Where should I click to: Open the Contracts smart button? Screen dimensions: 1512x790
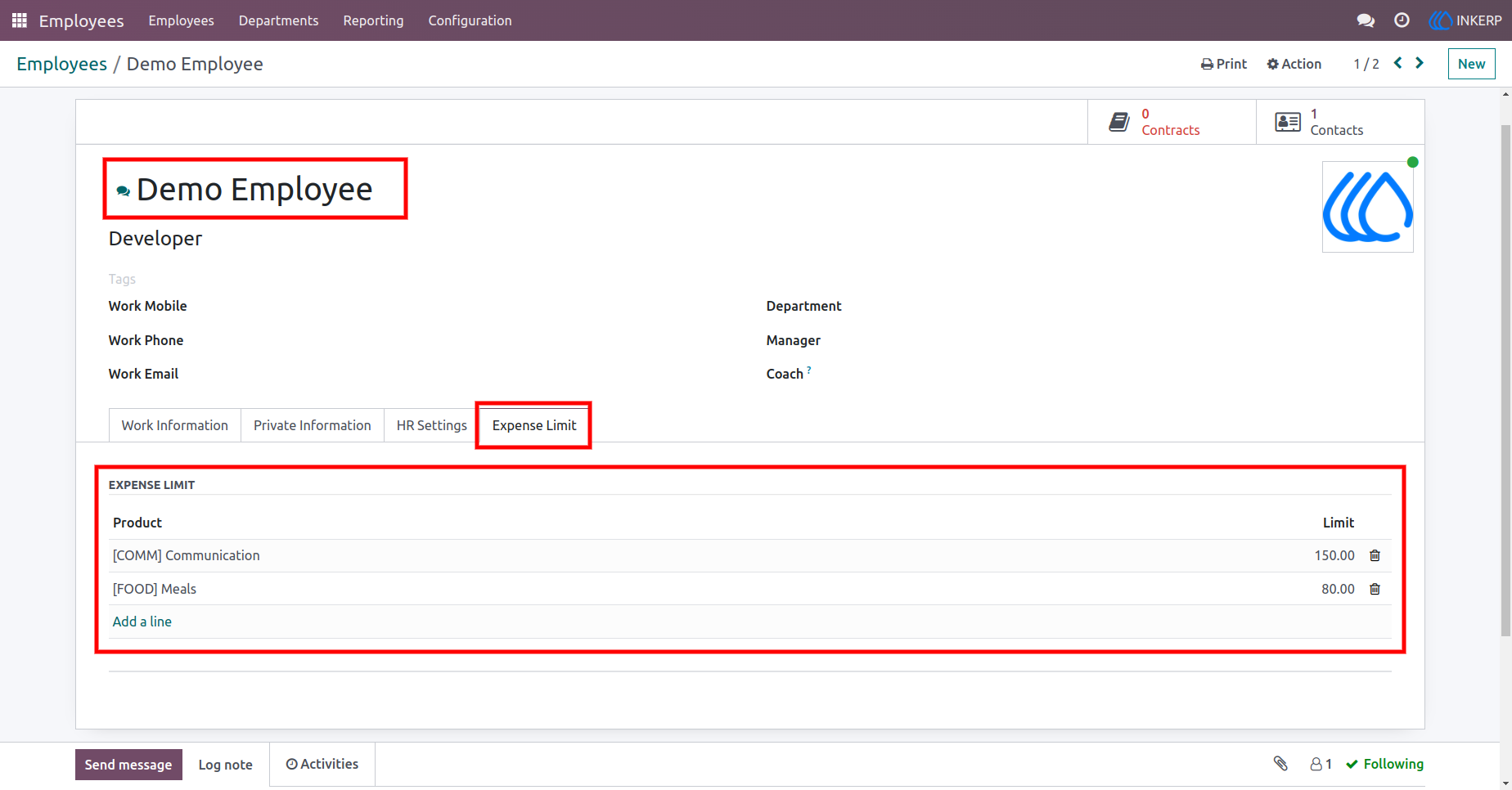(x=1172, y=122)
